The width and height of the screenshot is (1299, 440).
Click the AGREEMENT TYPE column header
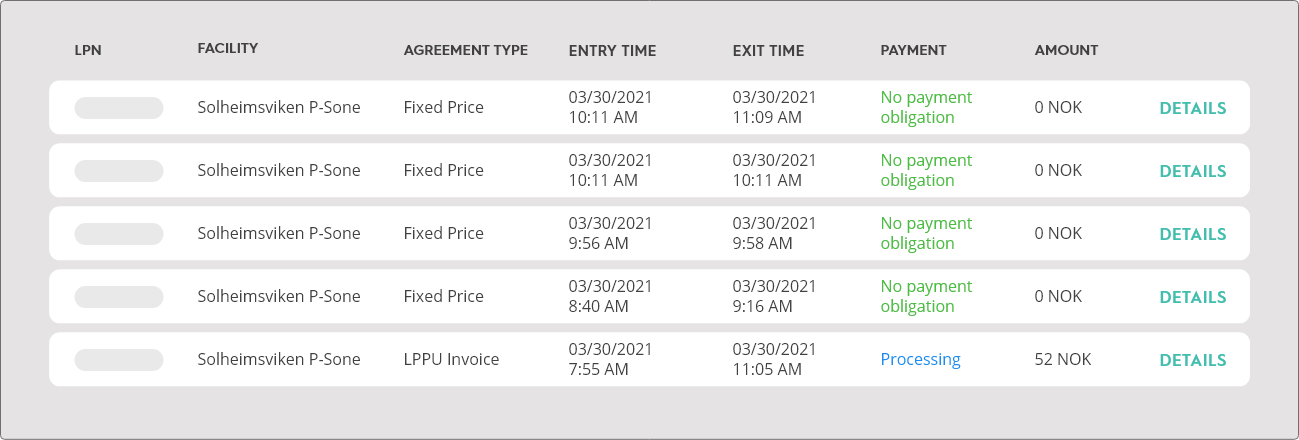(465, 50)
